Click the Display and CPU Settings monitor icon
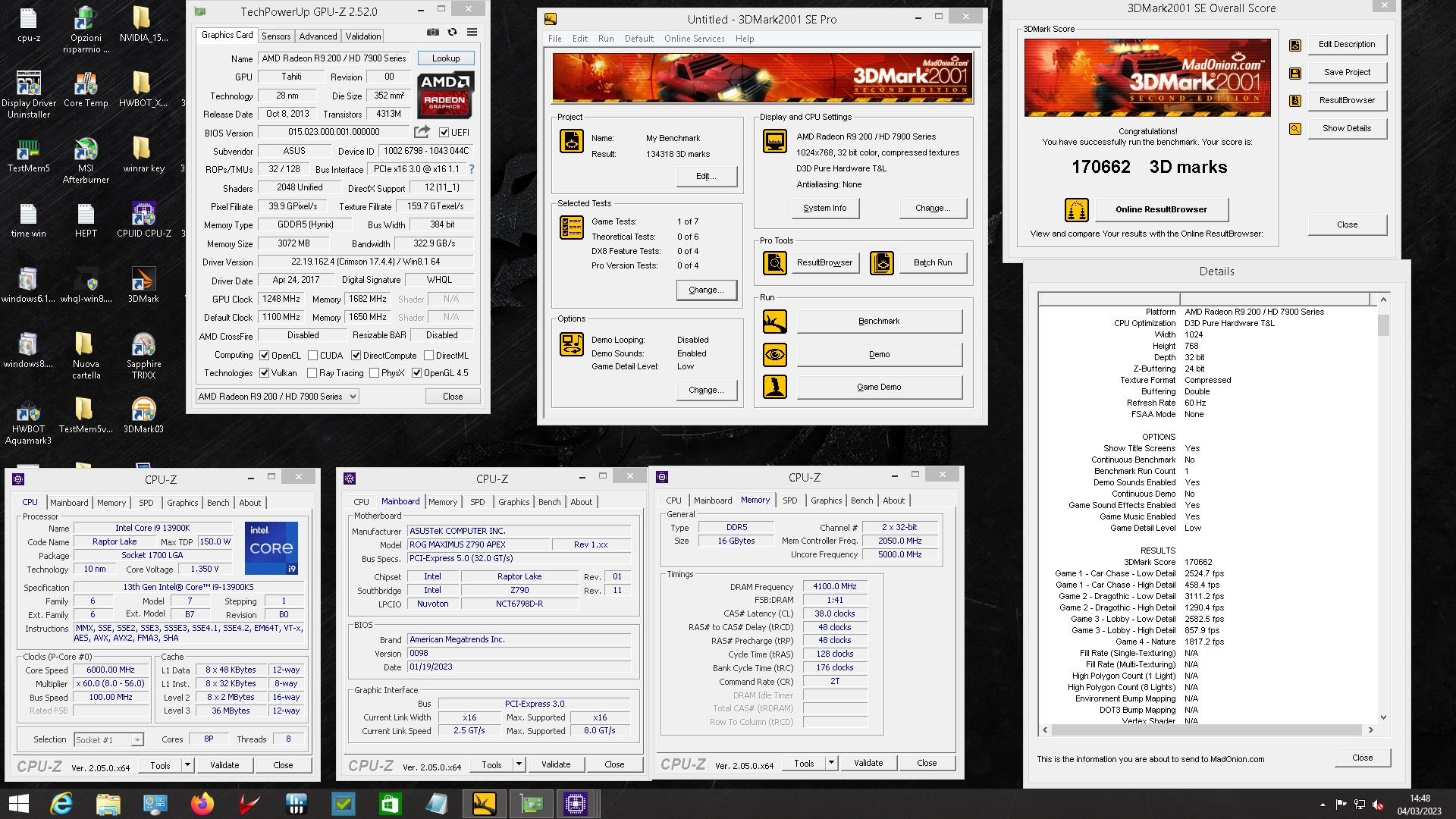The image size is (1456, 819). pyautogui.click(x=774, y=141)
